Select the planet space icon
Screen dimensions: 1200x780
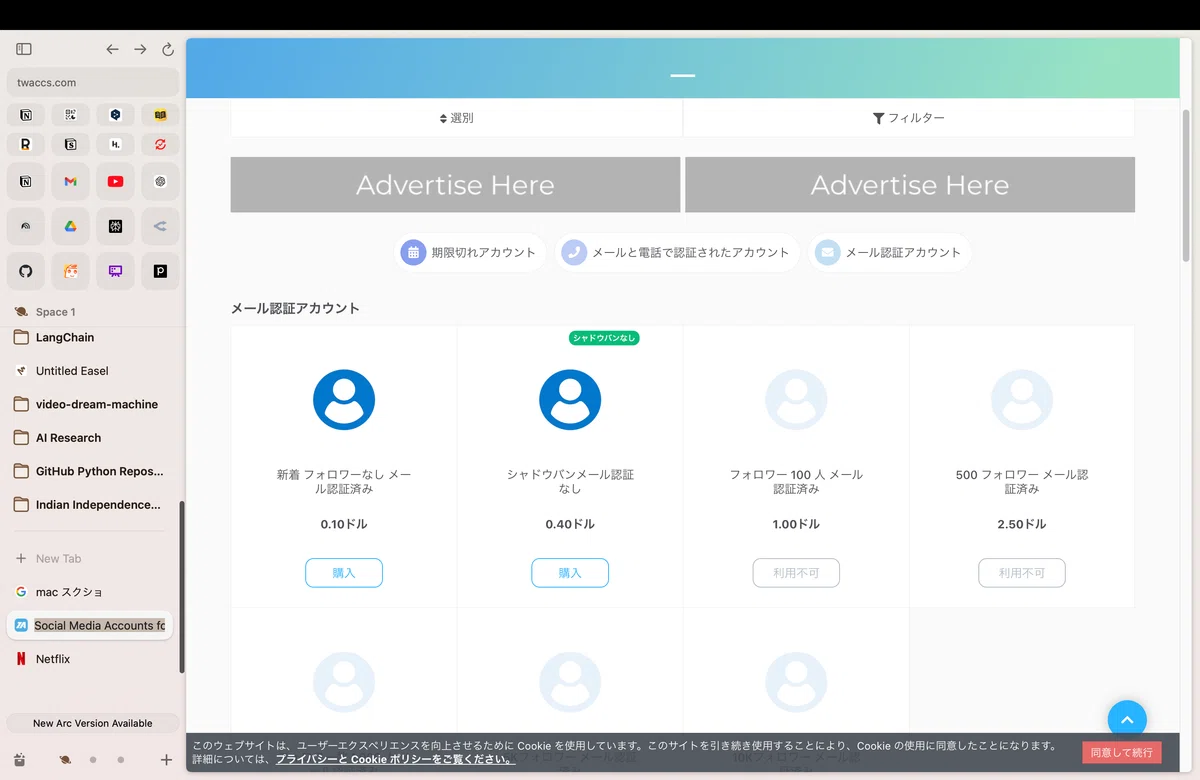[64, 760]
